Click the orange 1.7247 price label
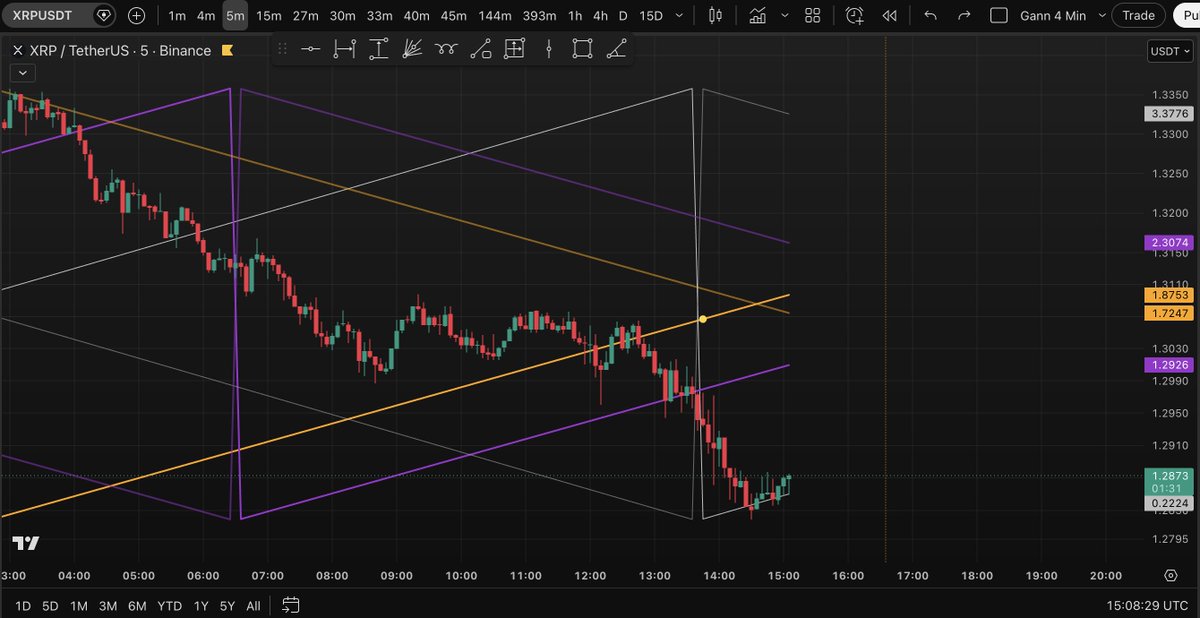1200x618 pixels. [x=1168, y=314]
